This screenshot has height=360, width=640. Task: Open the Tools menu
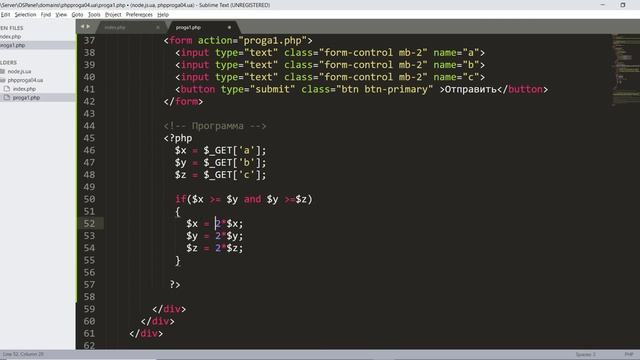tap(94, 15)
